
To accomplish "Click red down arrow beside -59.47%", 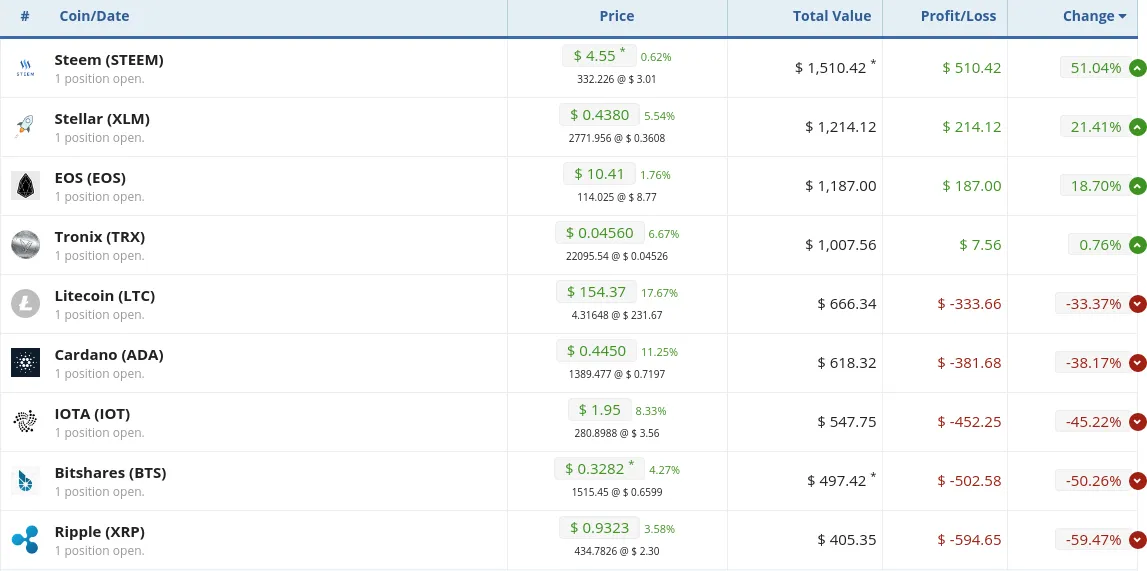I will tap(1137, 540).
